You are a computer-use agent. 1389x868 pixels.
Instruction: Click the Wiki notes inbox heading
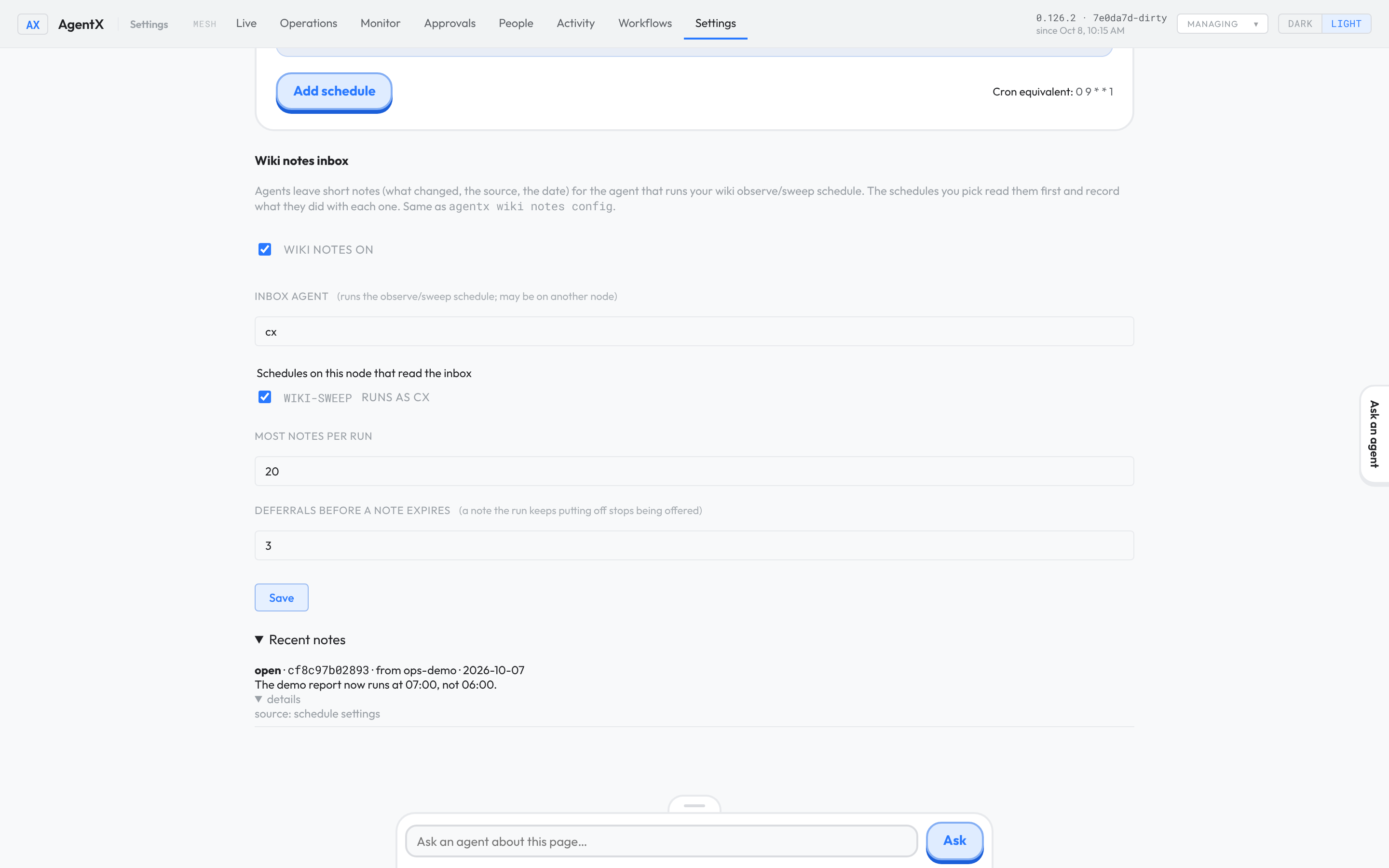coord(301,161)
